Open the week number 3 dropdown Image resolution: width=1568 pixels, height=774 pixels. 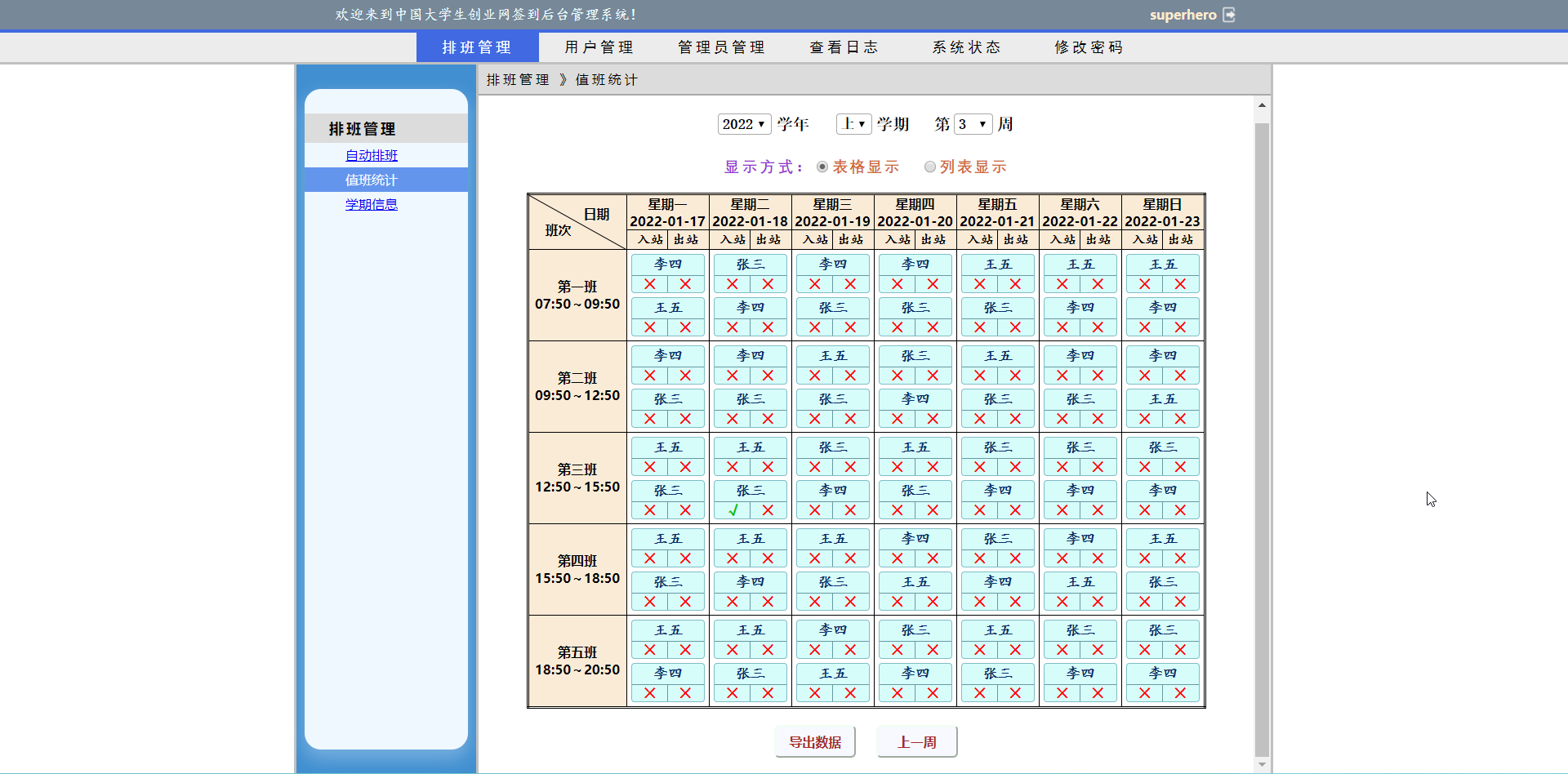[973, 124]
